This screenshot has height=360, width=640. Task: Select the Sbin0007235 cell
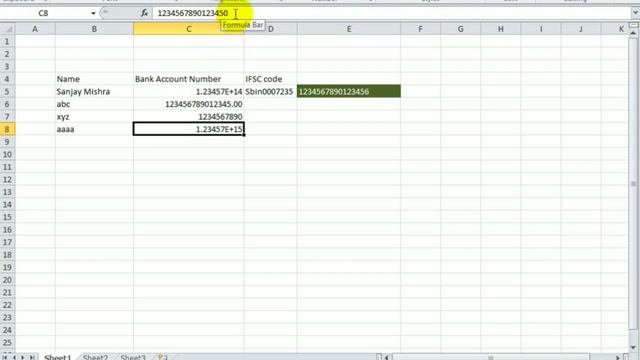pos(271,91)
